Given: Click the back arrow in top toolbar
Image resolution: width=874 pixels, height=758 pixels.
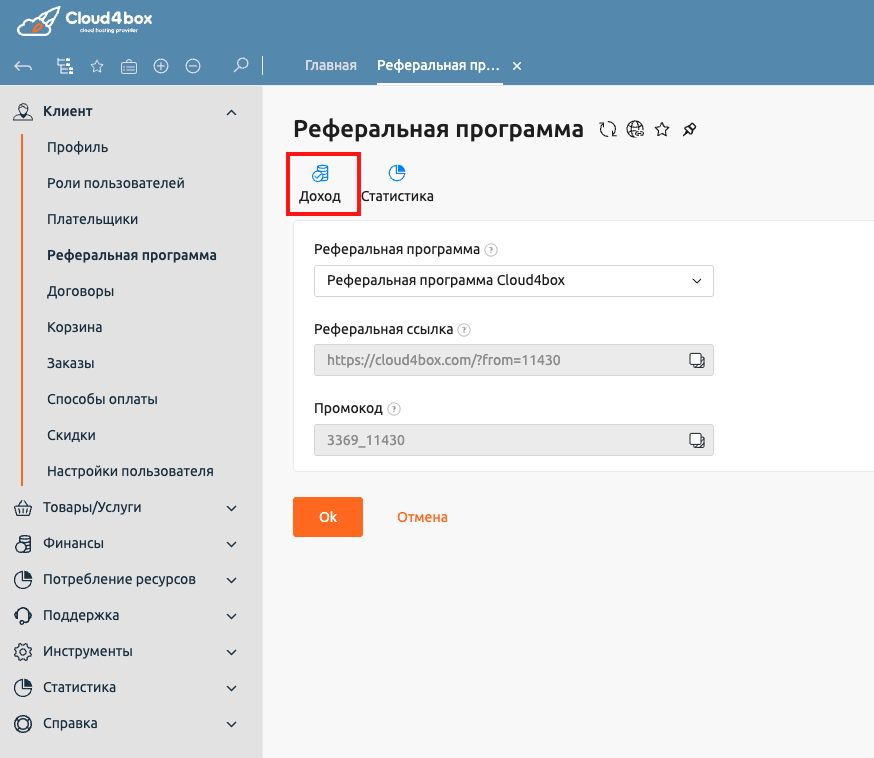Looking at the screenshot, I should pyautogui.click(x=22, y=65).
